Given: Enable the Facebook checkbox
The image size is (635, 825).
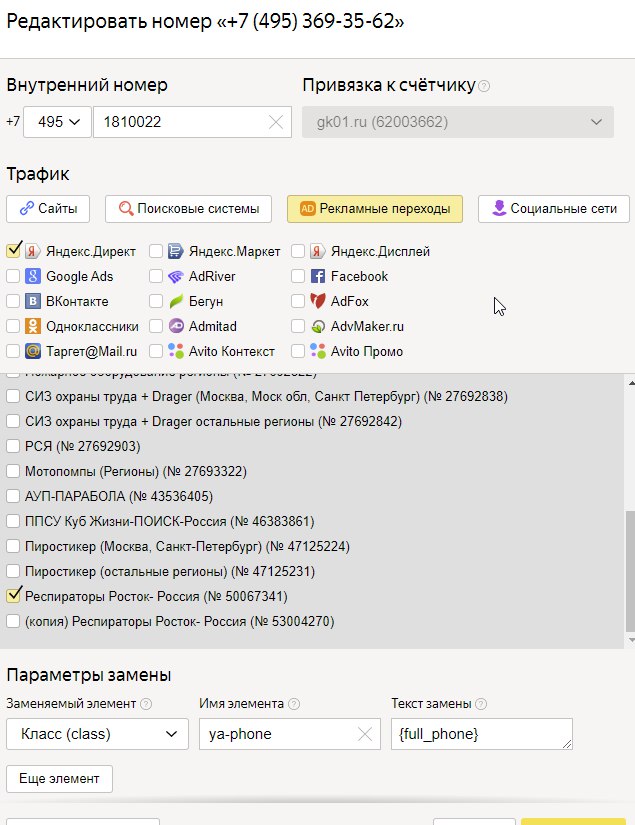Looking at the screenshot, I should pyautogui.click(x=298, y=276).
